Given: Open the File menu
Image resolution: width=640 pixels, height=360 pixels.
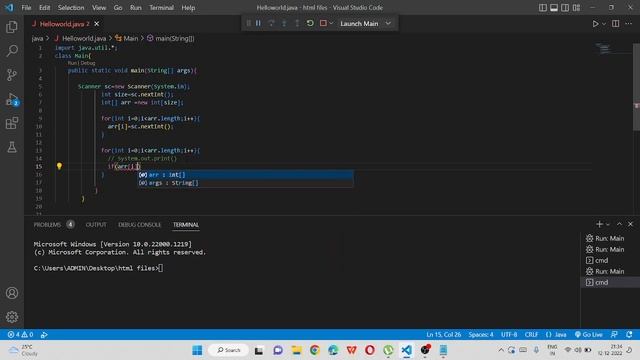Looking at the screenshot, I should click(26, 8).
